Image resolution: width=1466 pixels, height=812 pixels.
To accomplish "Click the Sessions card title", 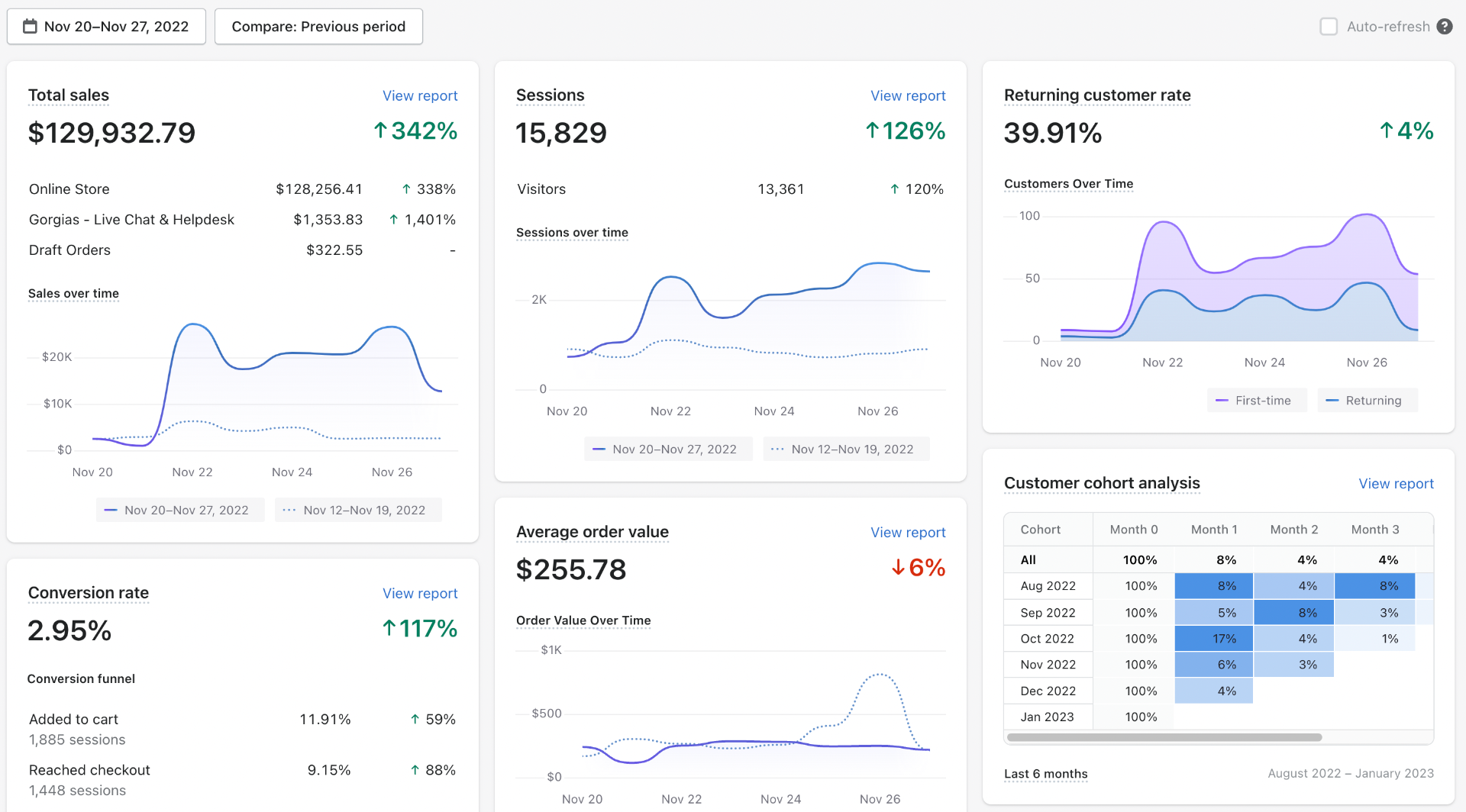I will (x=550, y=95).
